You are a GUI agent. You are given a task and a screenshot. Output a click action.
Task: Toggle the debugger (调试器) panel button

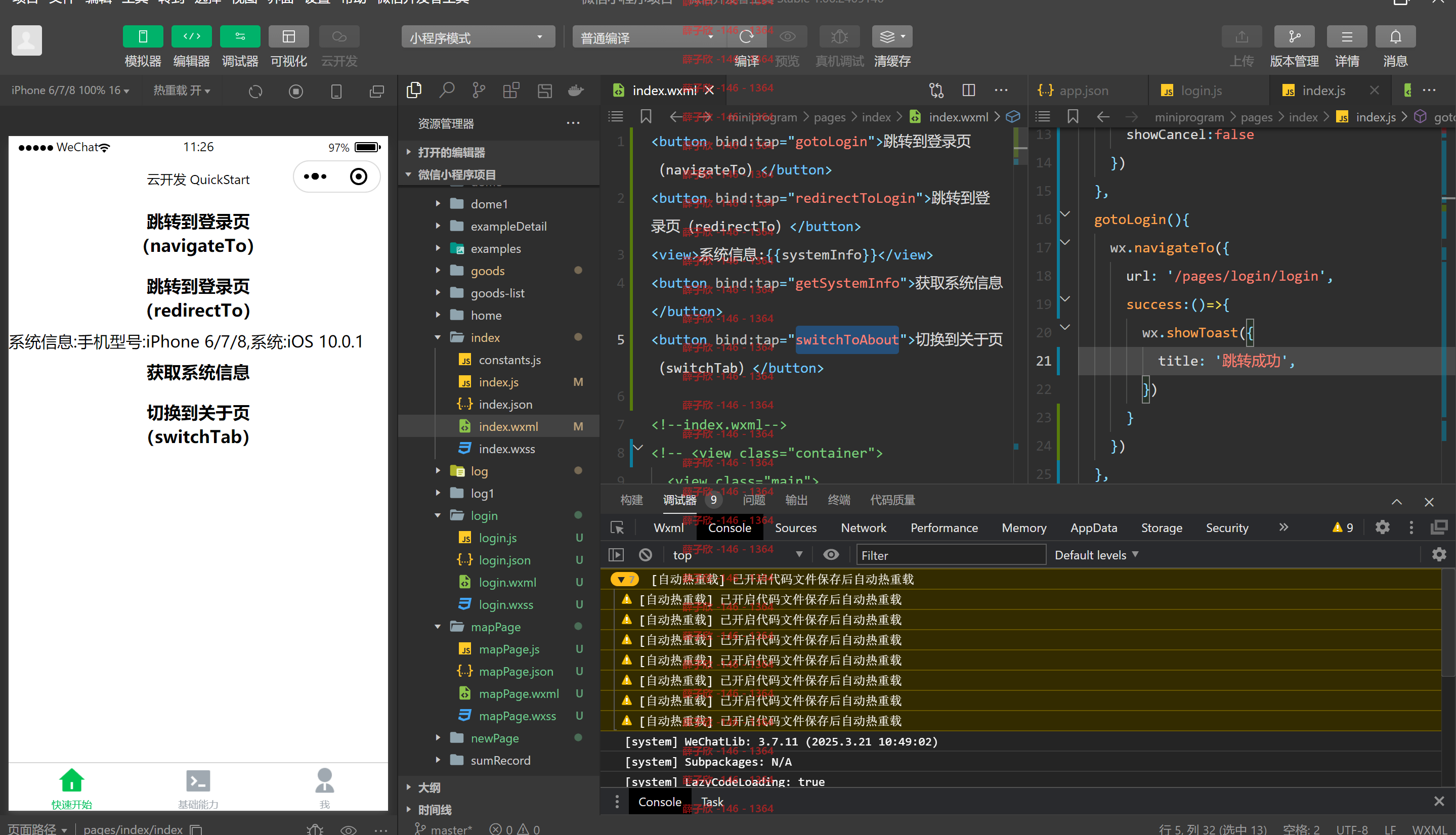(x=240, y=37)
